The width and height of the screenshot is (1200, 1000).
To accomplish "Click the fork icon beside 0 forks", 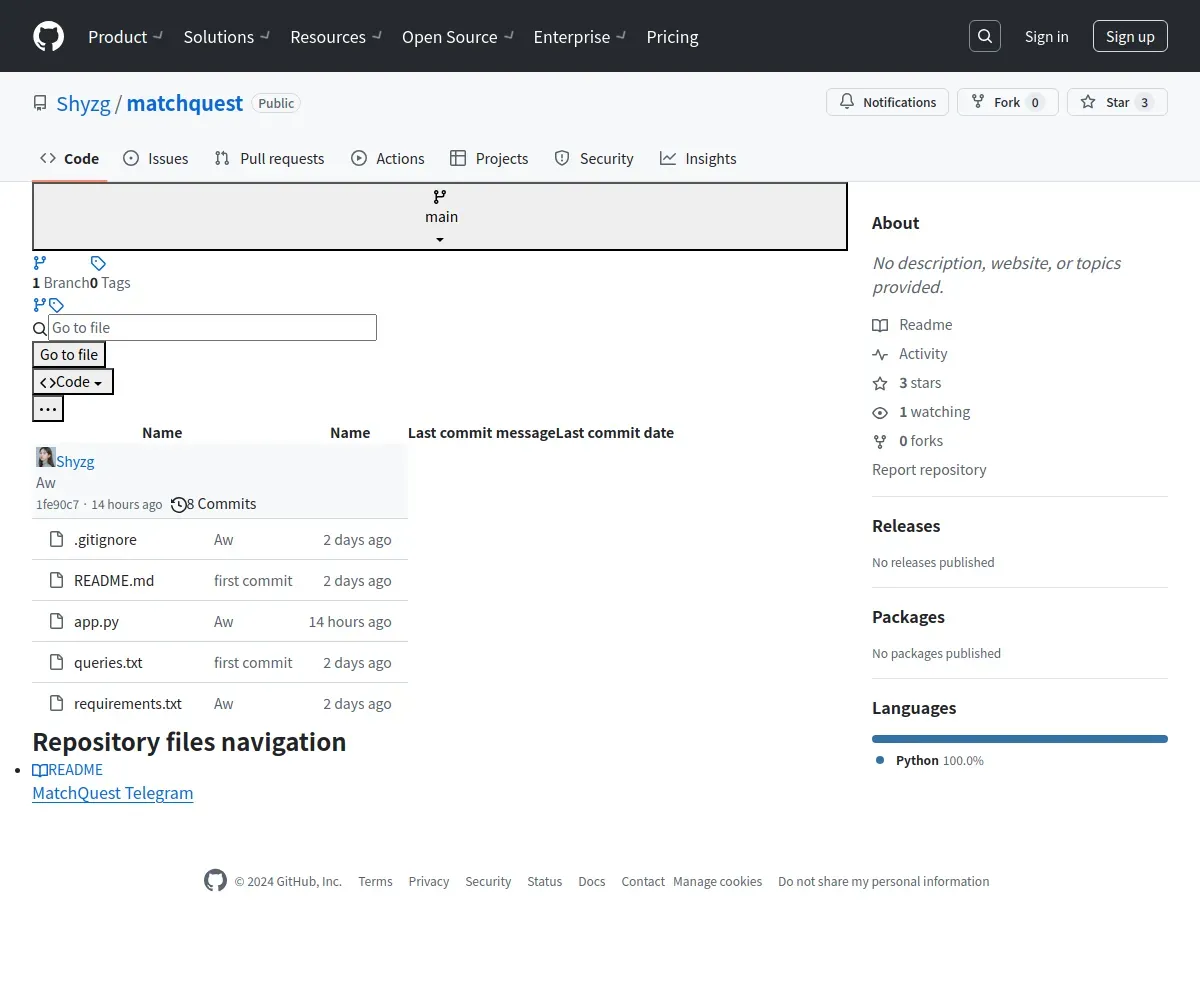I will coord(880,441).
